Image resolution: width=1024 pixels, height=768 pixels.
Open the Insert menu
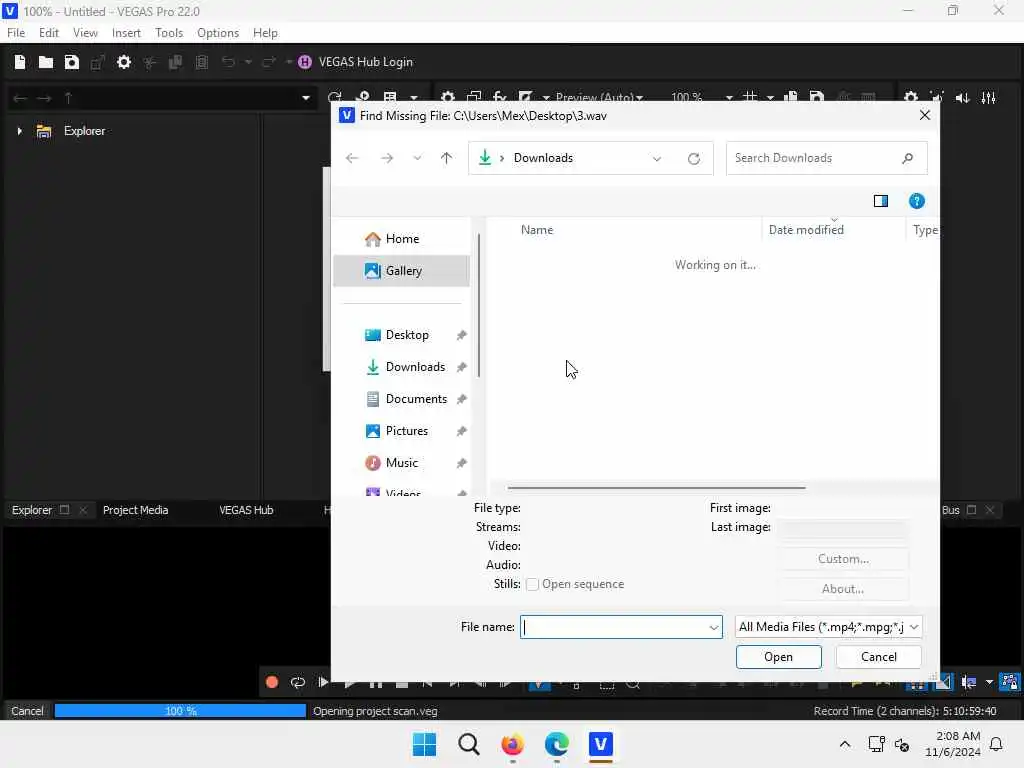126,33
